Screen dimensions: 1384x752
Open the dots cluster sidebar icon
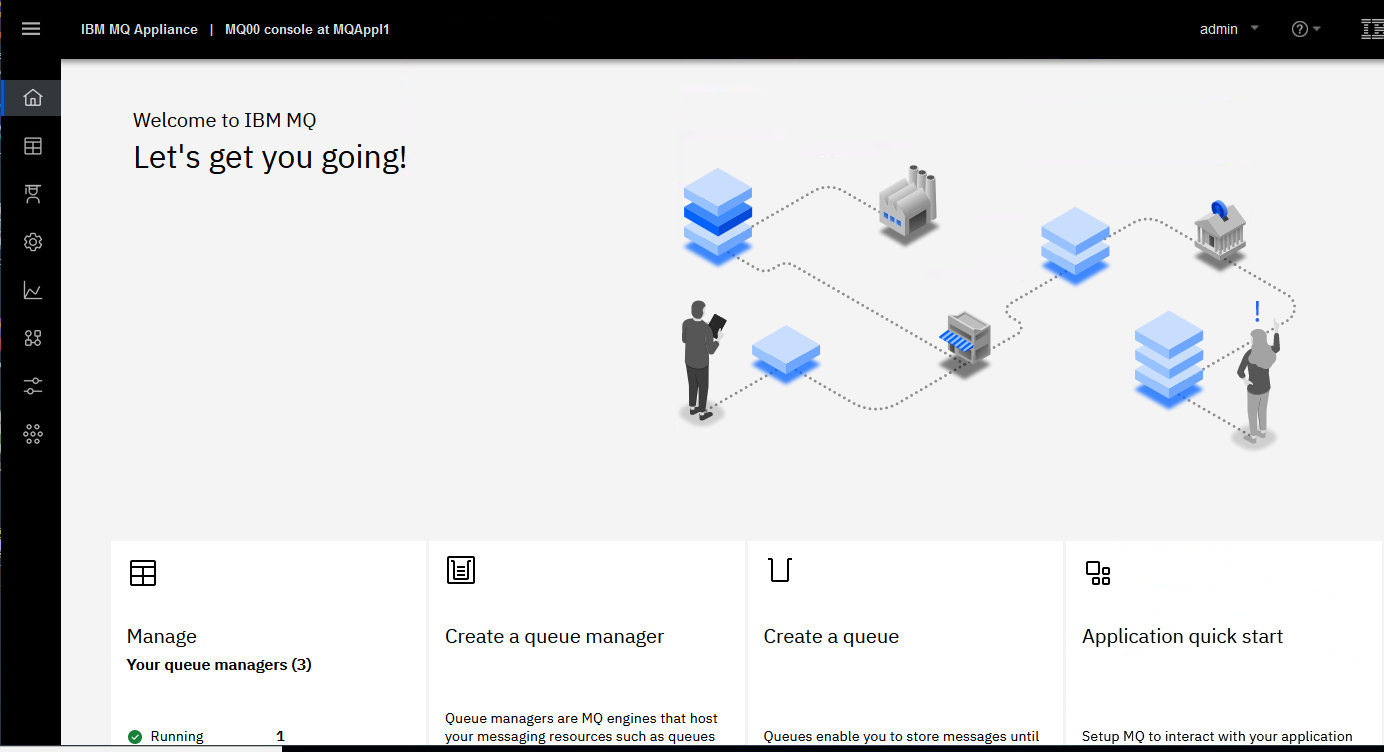pyautogui.click(x=33, y=434)
